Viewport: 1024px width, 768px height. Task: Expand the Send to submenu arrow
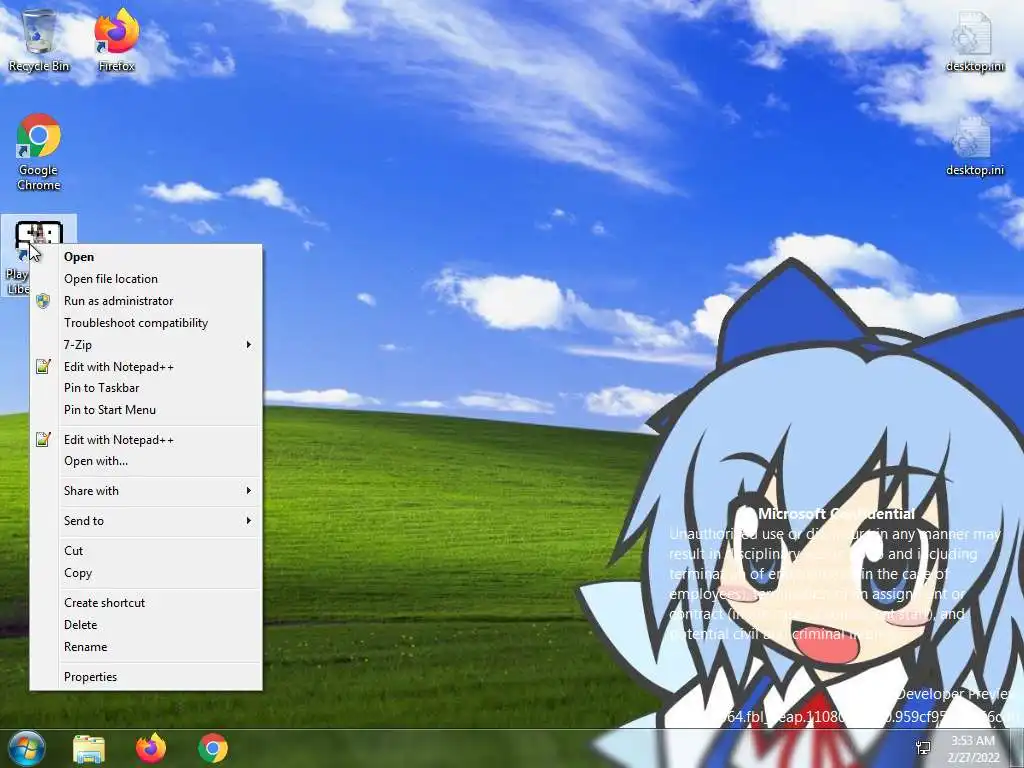tap(249, 521)
